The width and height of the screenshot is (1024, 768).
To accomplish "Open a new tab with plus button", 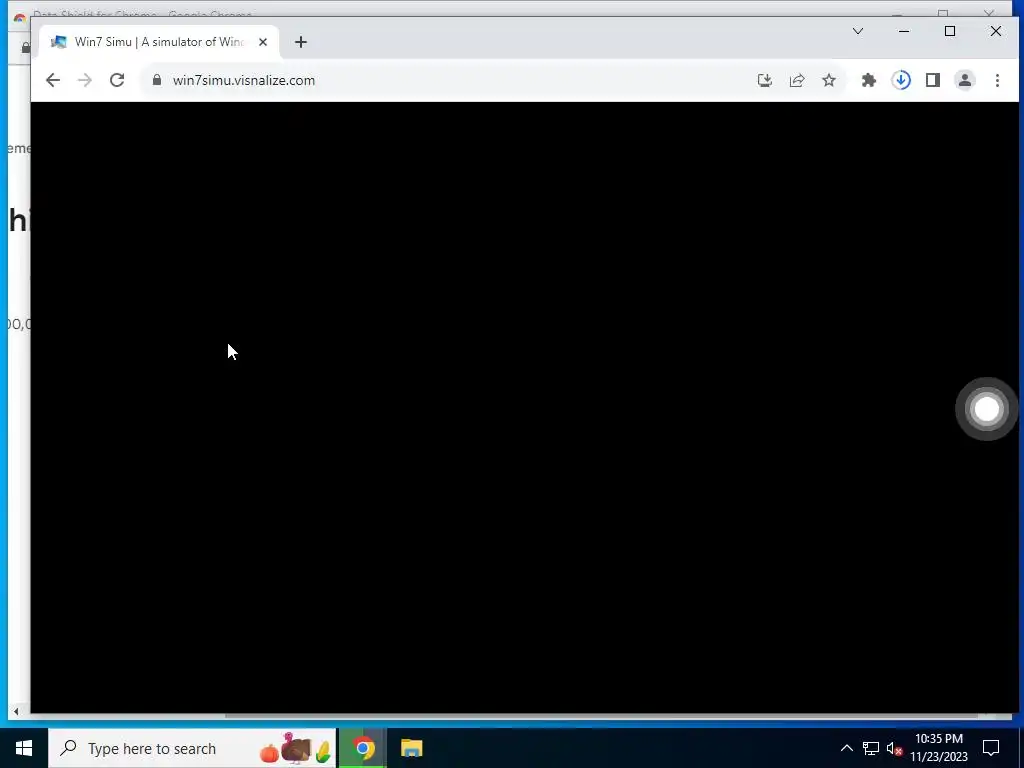I will click(x=300, y=42).
